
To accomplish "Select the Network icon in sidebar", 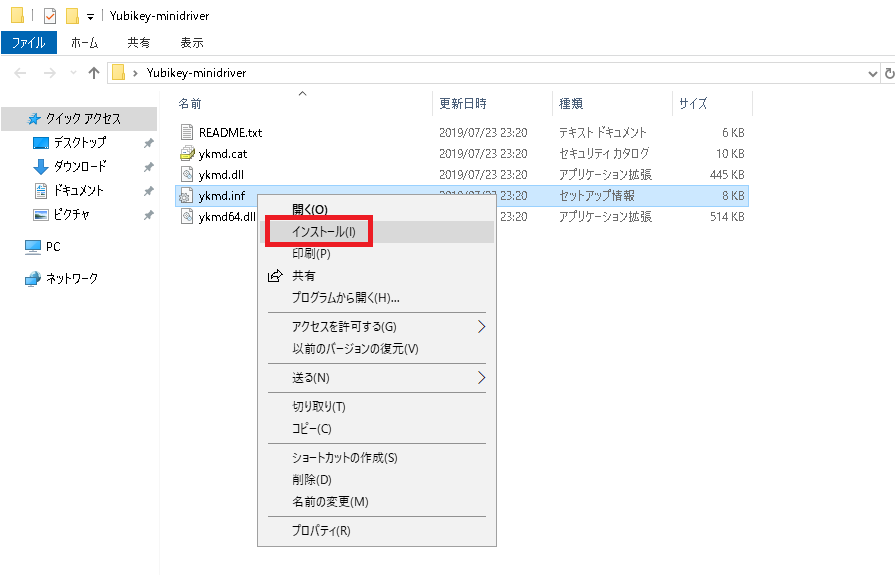I will click(x=33, y=279).
